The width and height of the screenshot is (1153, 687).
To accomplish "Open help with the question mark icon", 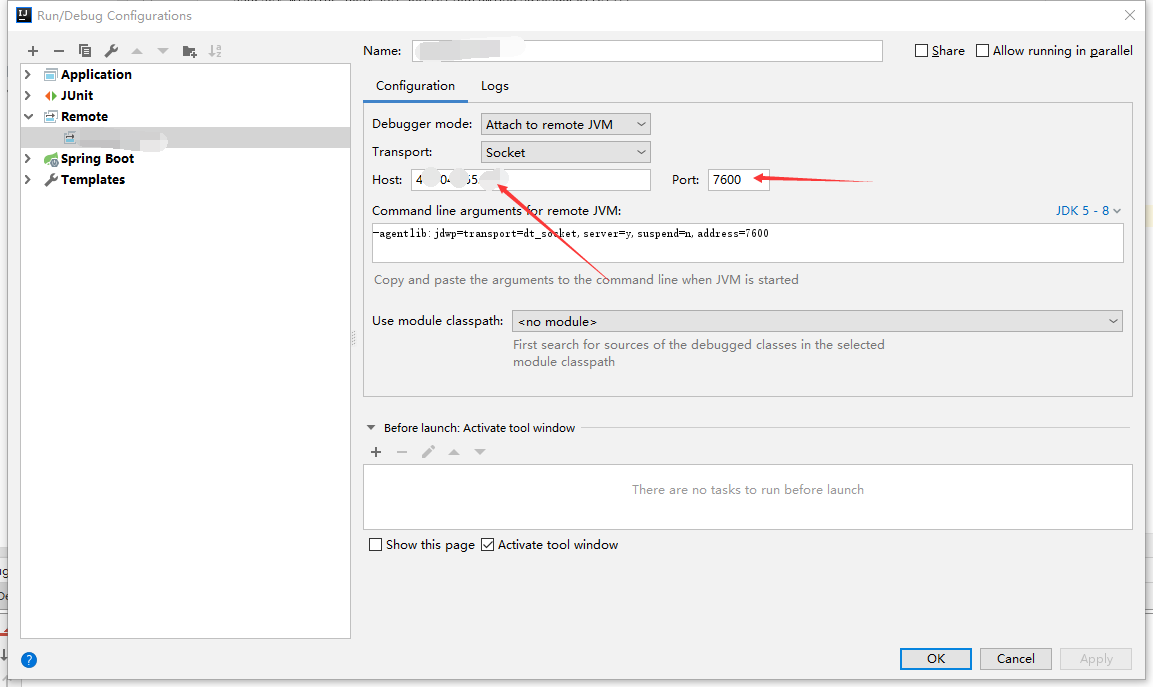I will pos(29,660).
